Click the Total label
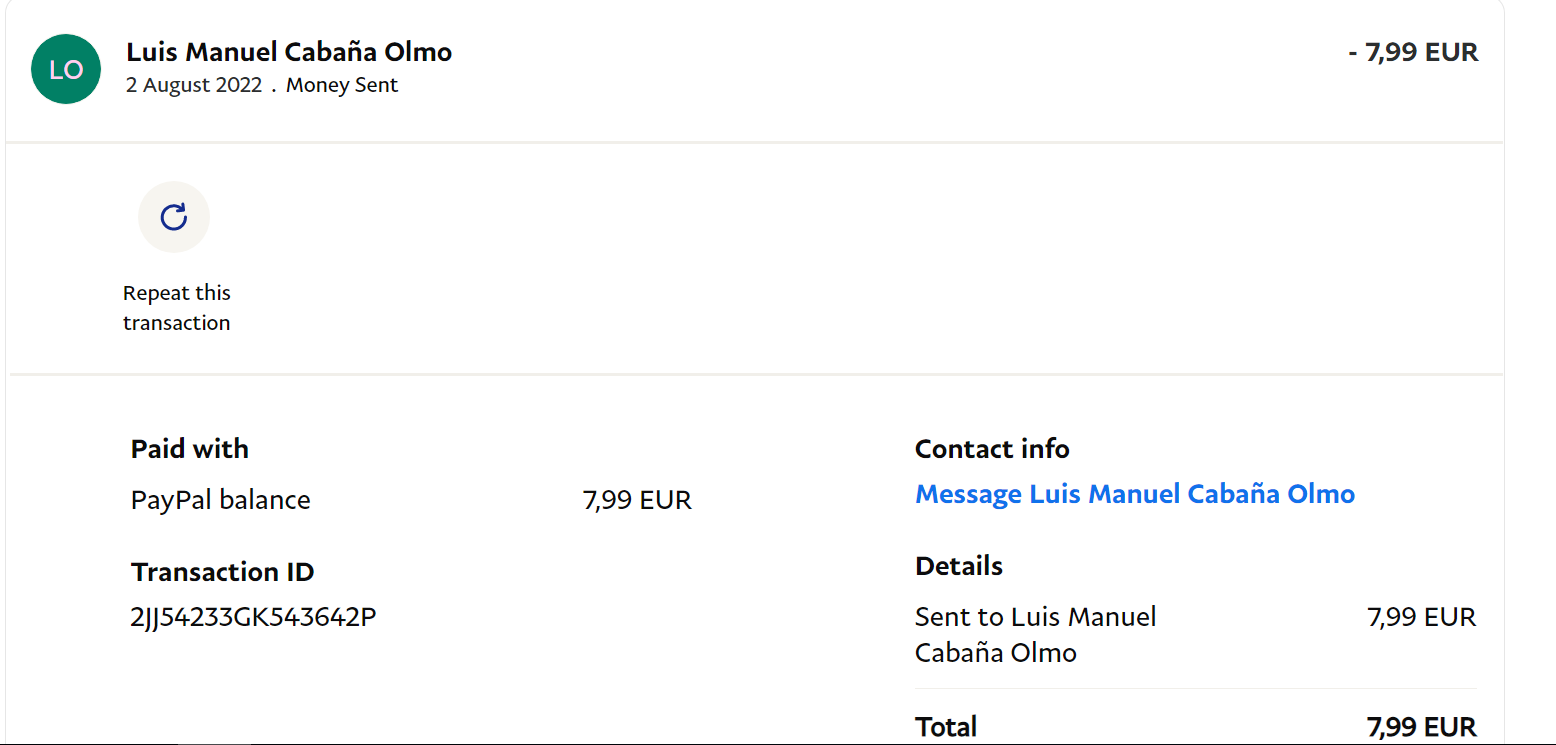 pyautogui.click(x=946, y=727)
